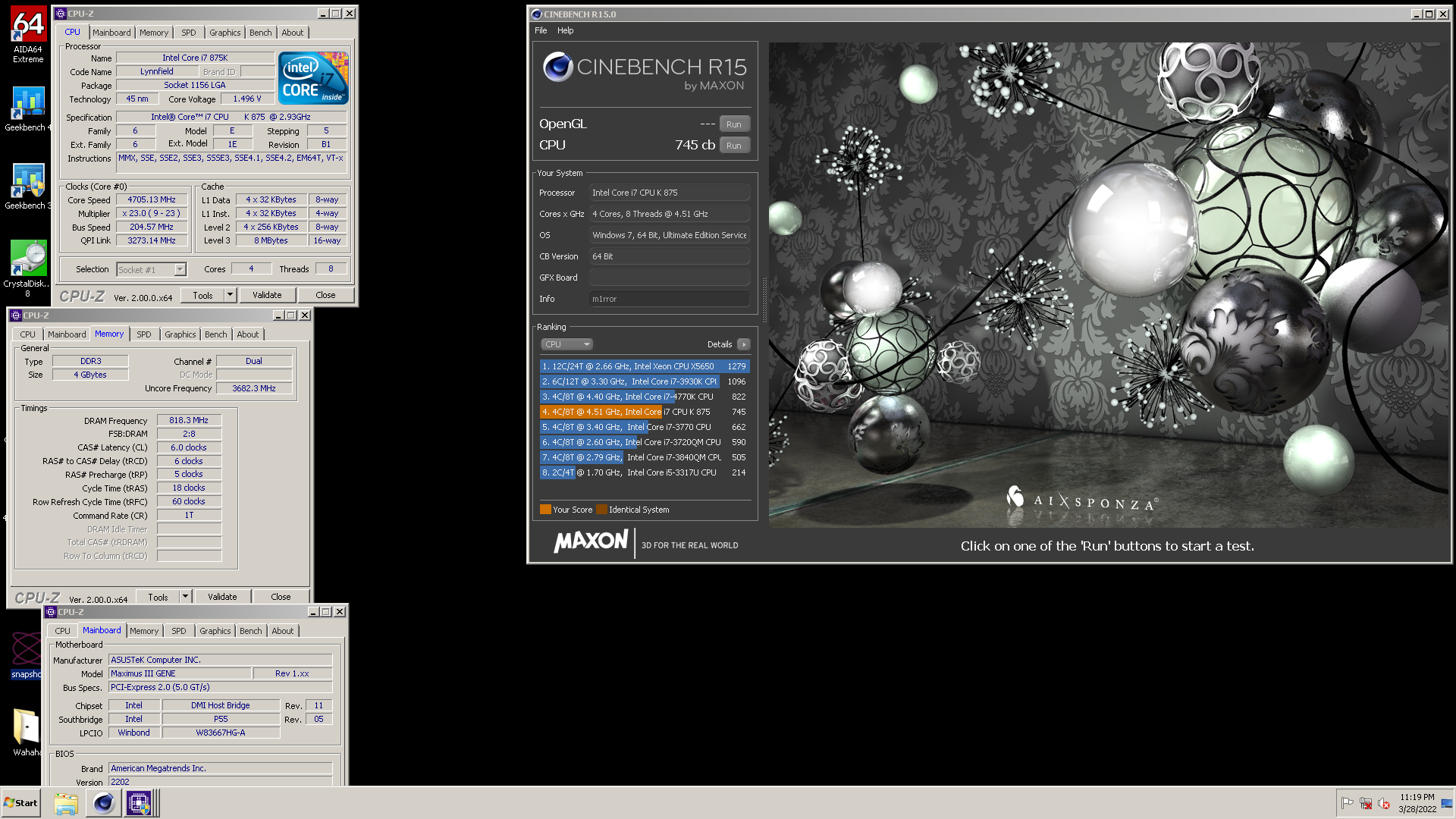Select highlighted ranking row i7 CPU K 875
This screenshot has width=1456, height=819.
tap(644, 412)
